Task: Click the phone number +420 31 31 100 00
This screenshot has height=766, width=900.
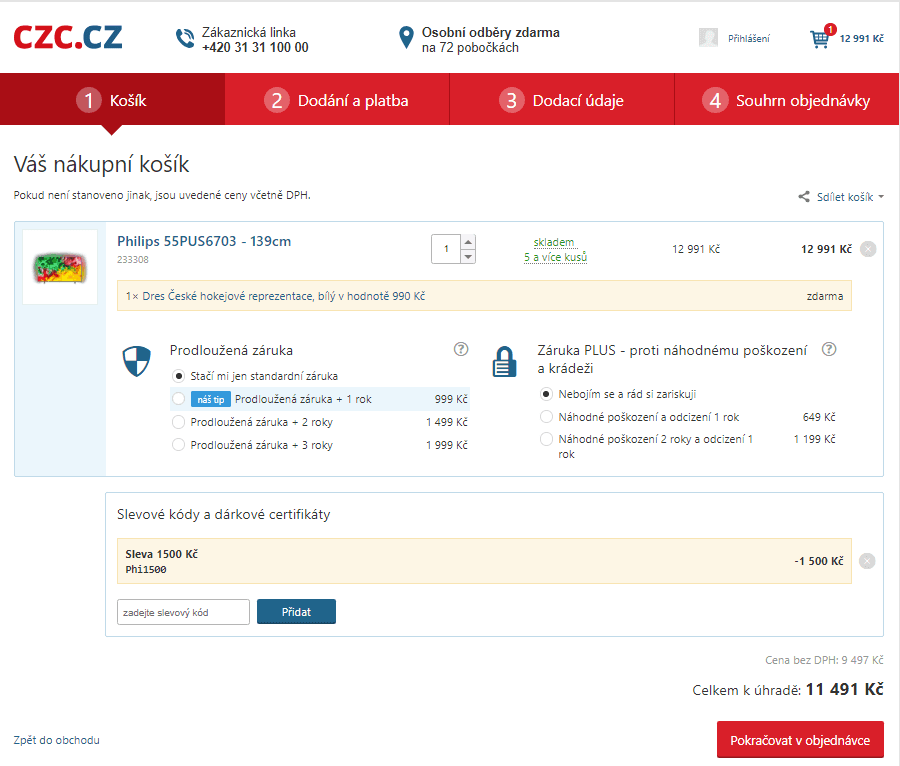Action: tap(255, 48)
